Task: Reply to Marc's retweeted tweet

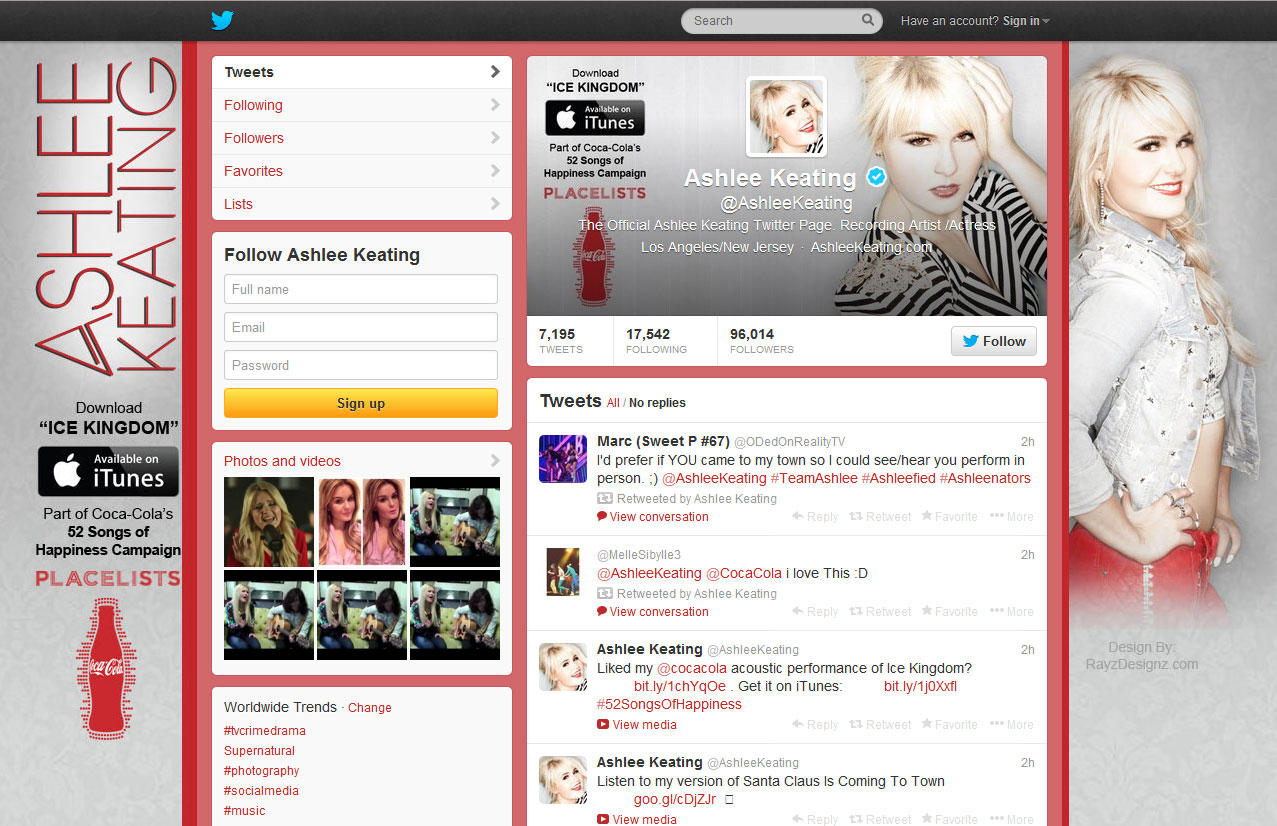Action: pos(815,517)
